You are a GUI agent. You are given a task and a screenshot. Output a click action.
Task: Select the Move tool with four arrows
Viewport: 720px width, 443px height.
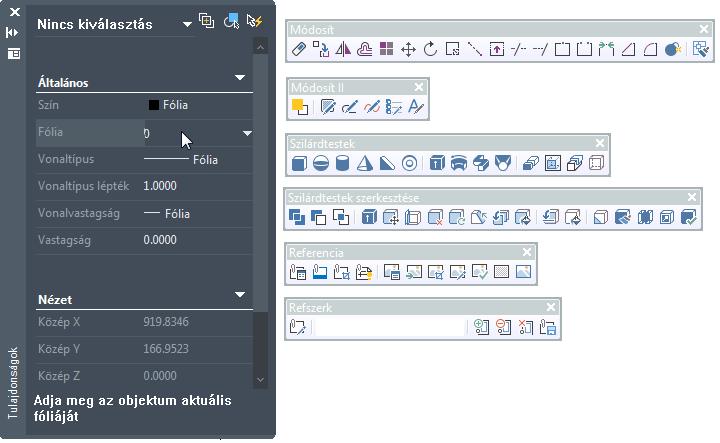[408, 49]
